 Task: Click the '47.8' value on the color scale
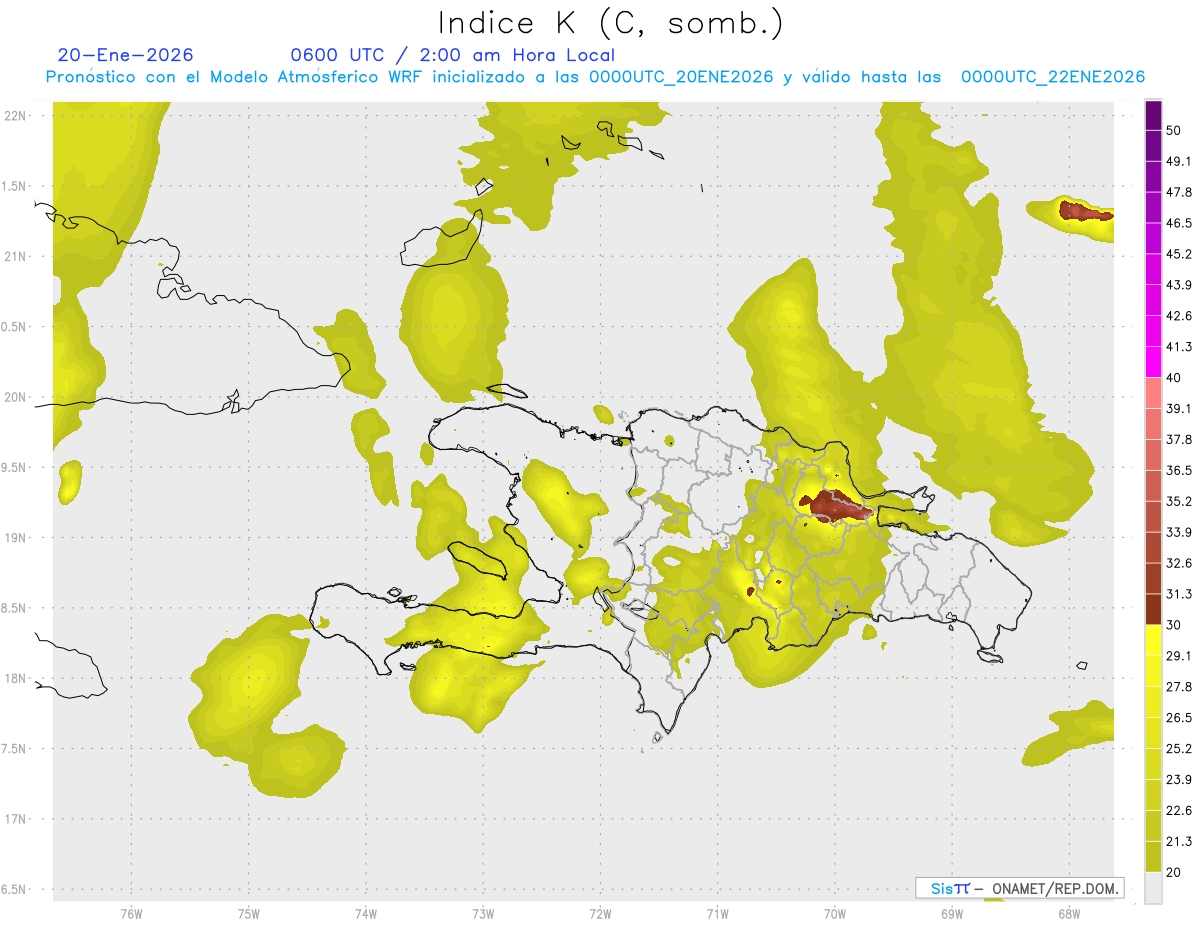coord(1179,192)
